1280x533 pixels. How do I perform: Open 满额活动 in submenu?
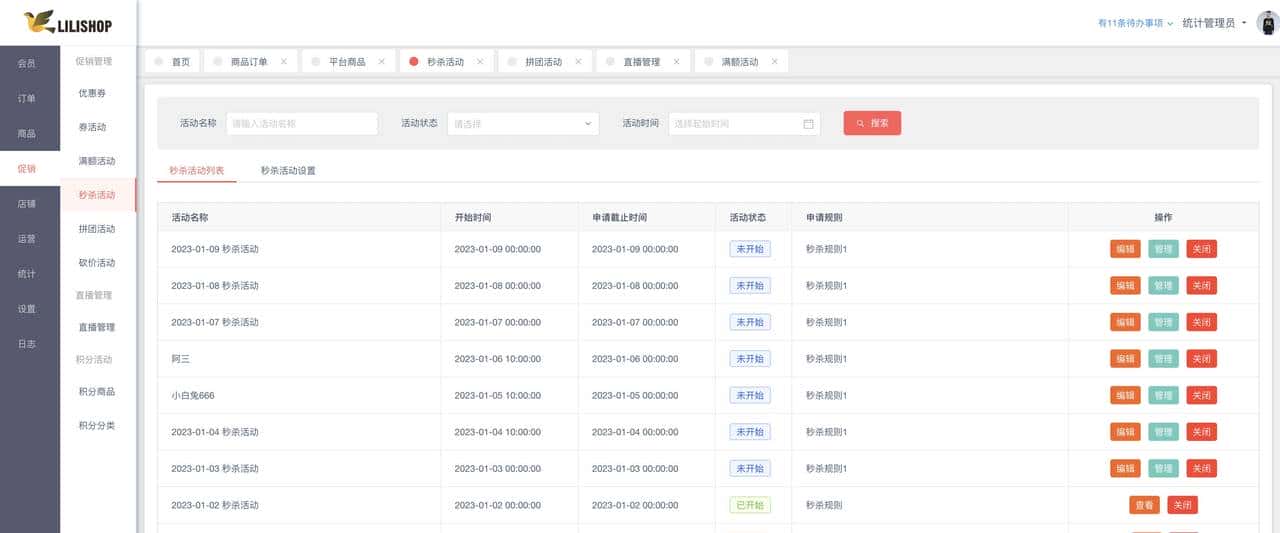[x=98, y=161]
